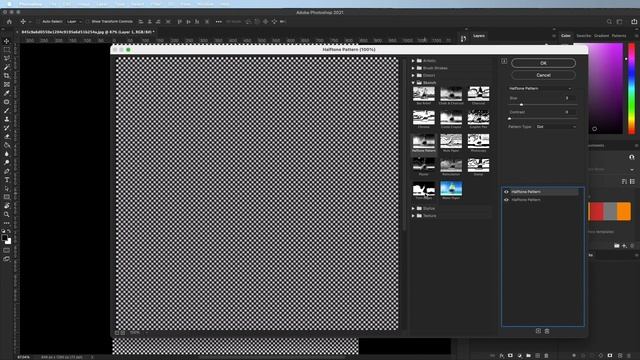640x360 pixels.
Task: Expand the Texture filter folder
Action: pyautogui.click(x=413, y=216)
